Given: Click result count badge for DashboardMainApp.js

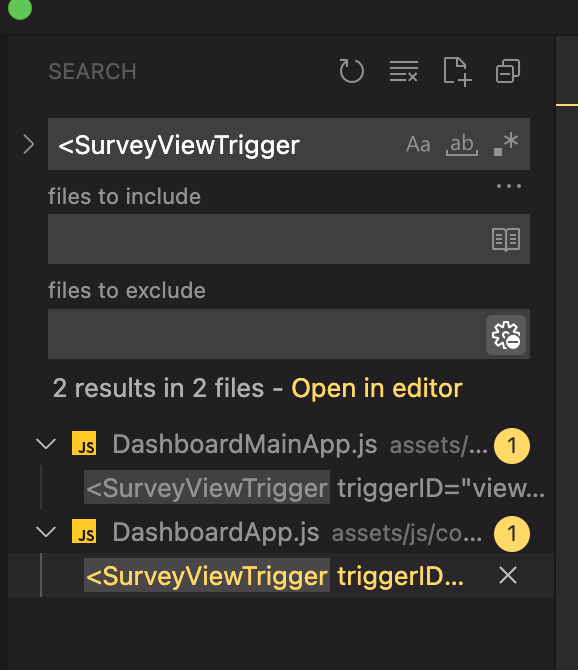Looking at the screenshot, I should tap(512, 446).
